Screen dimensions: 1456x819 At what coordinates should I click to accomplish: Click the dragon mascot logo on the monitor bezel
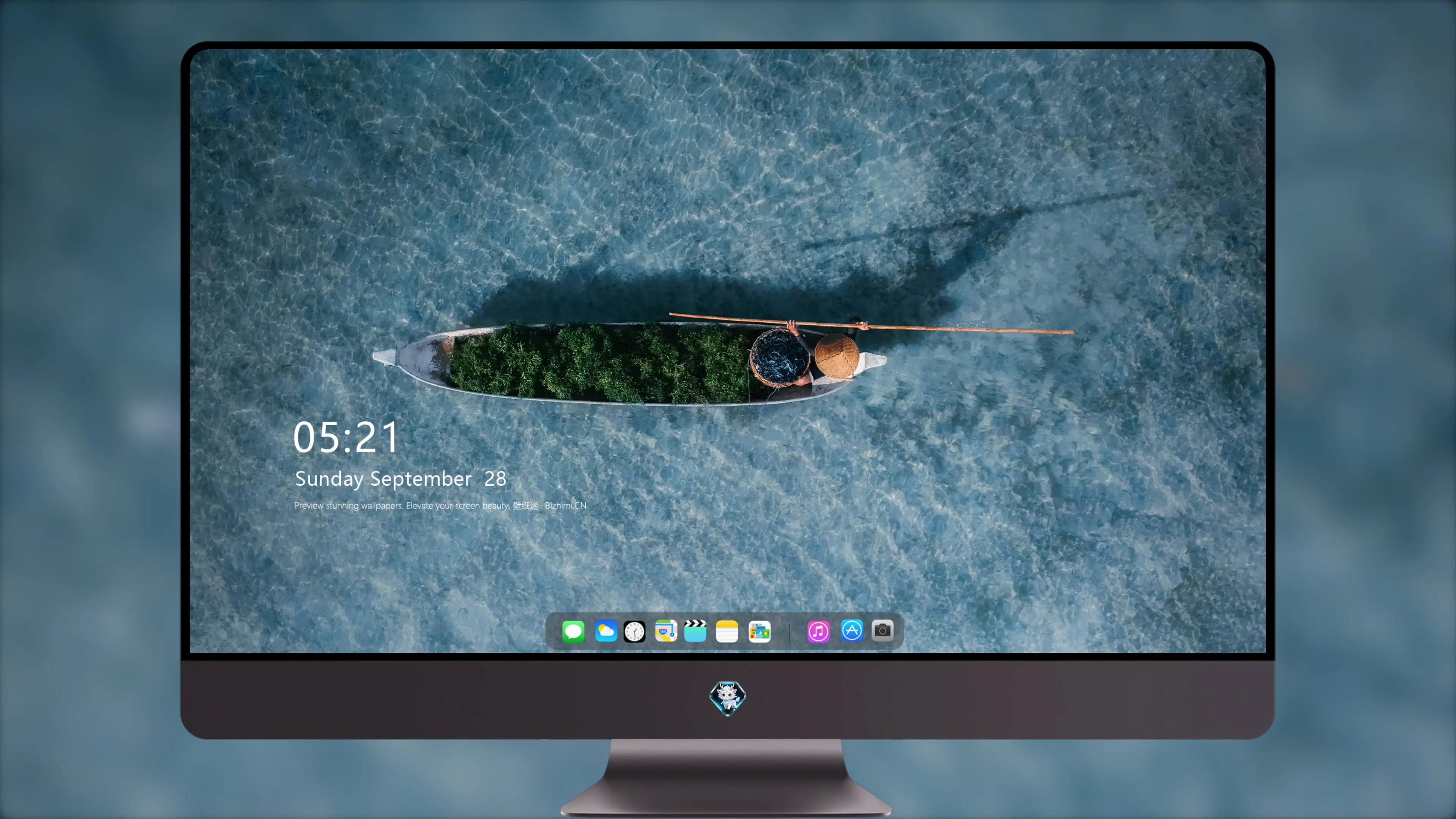coord(728,698)
